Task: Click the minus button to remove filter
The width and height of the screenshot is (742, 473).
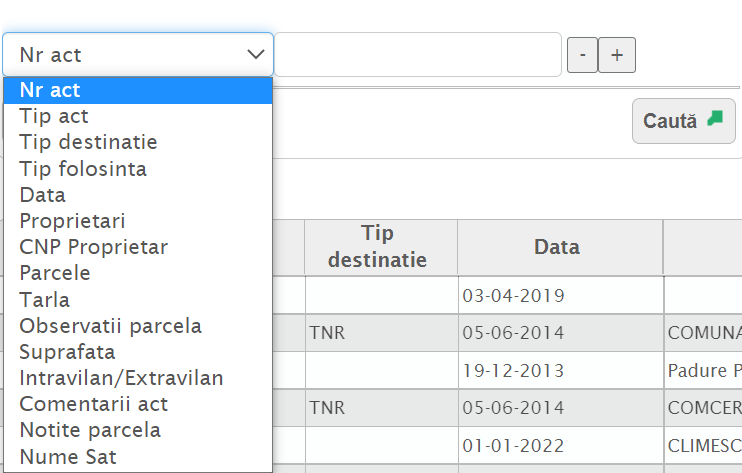Action: (582, 56)
